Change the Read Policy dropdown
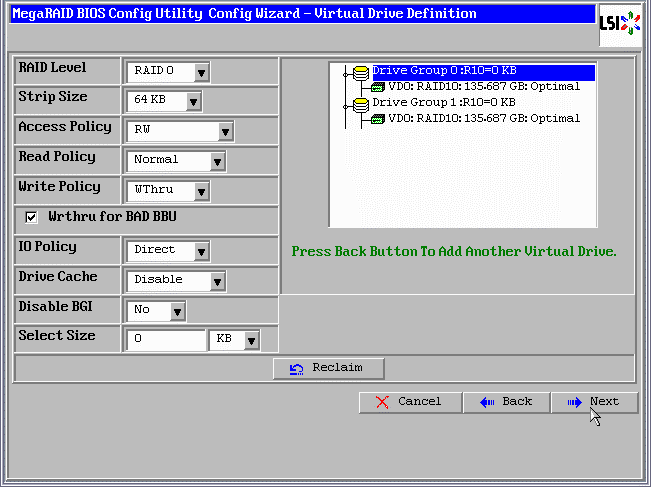Viewport: 651px width, 487px height. click(x=217, y=161)
